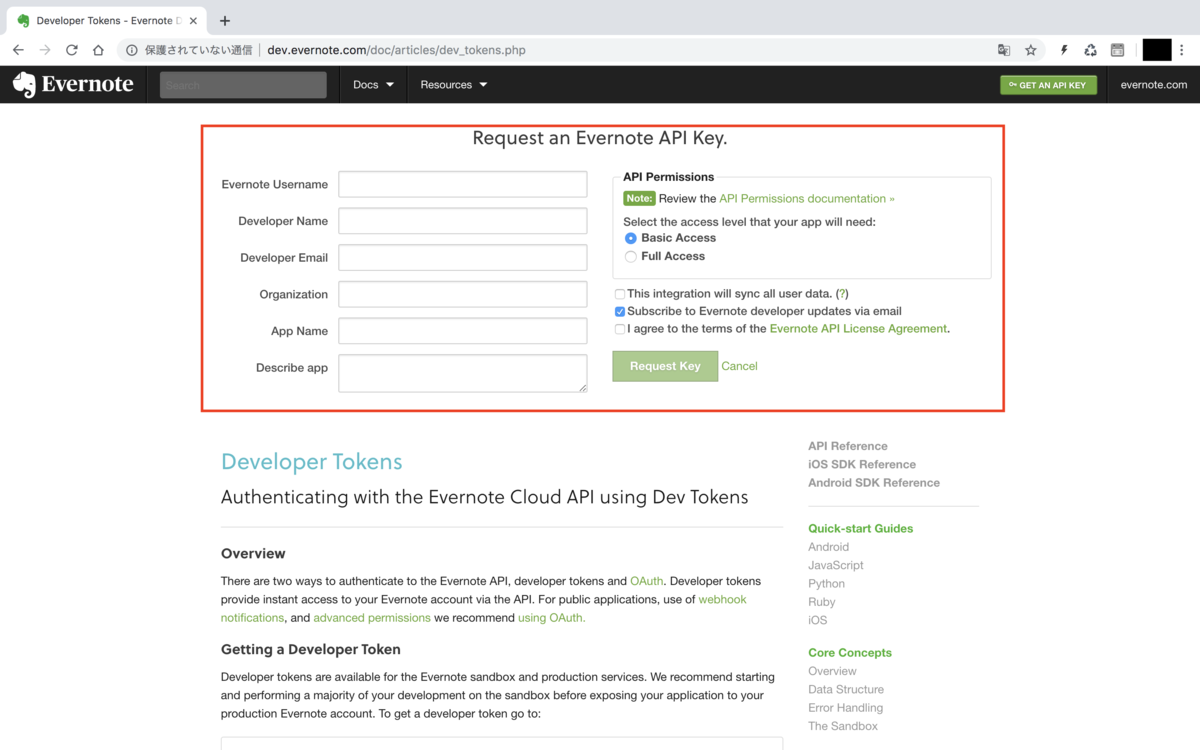Image resolution: width=1200 pixels, height=750 pixels.
Task: Click the question mark help link
Action: (842, 294)
